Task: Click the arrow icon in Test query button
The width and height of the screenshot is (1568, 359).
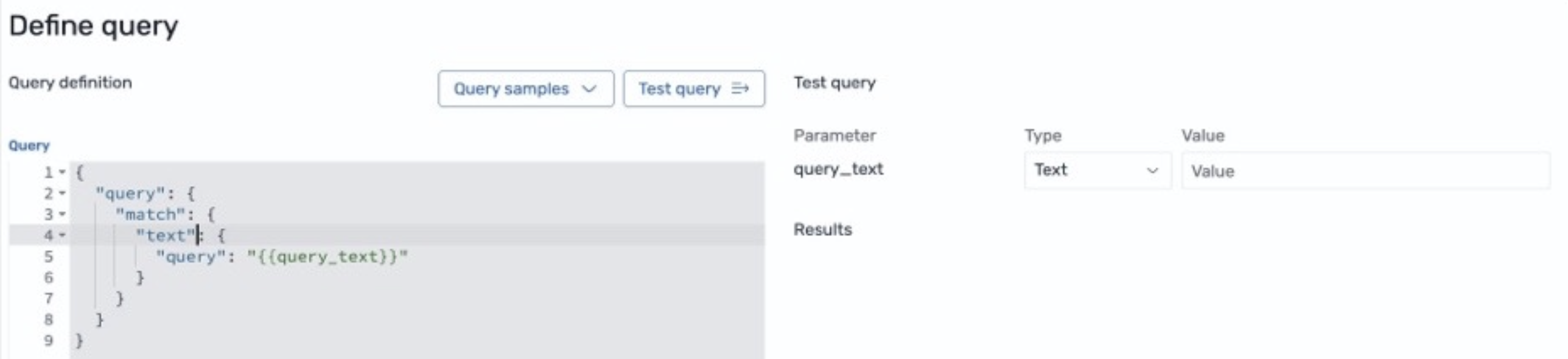Action: click(740, 89)
